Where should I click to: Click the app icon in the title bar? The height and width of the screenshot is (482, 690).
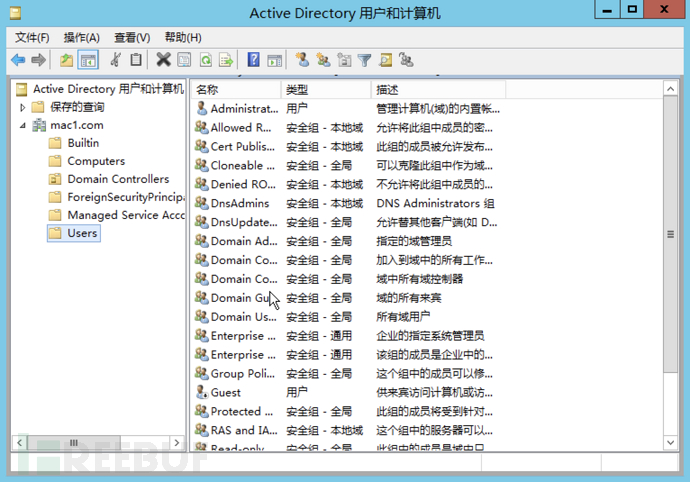15,13
